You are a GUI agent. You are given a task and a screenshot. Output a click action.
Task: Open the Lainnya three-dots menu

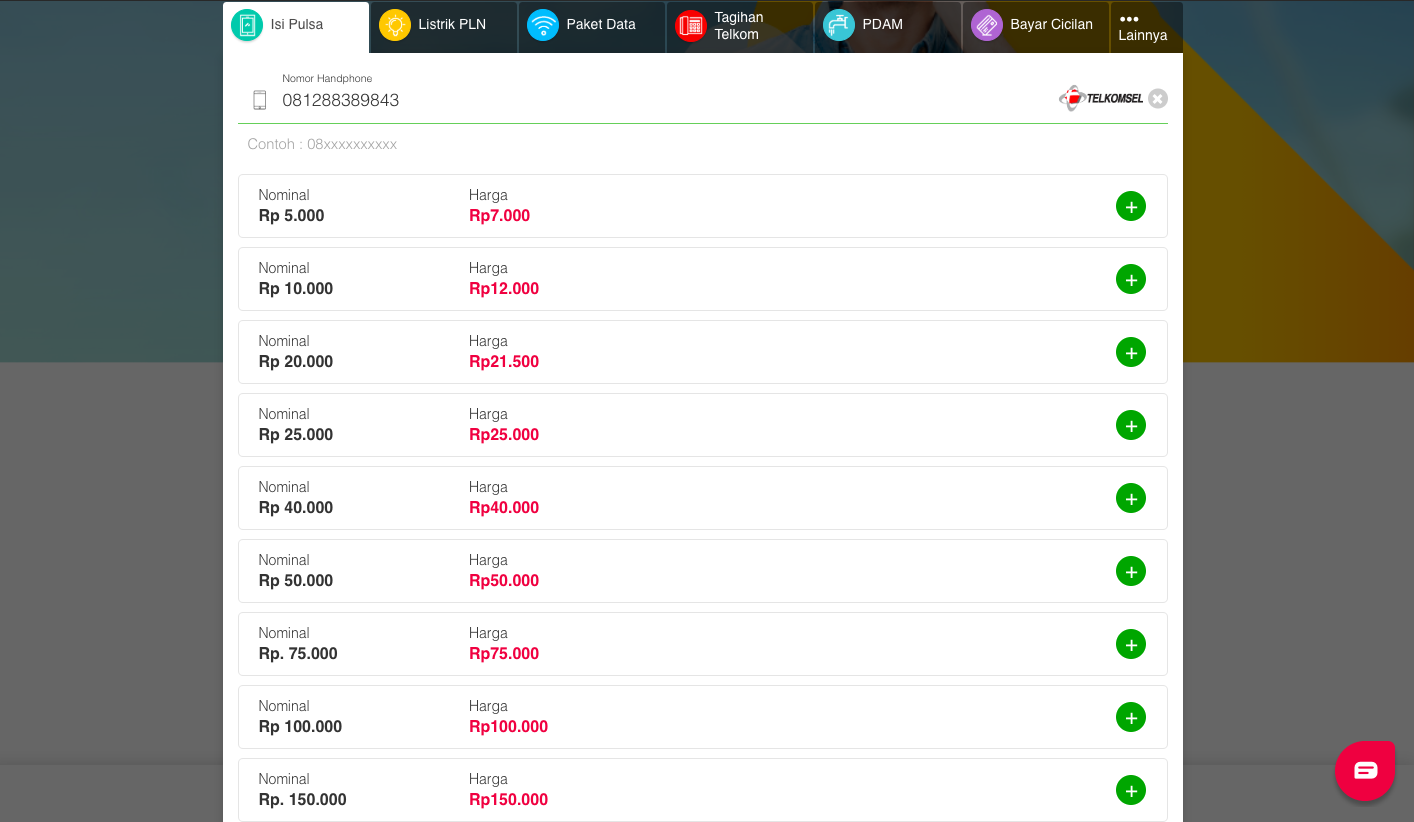pos(1143,27)
